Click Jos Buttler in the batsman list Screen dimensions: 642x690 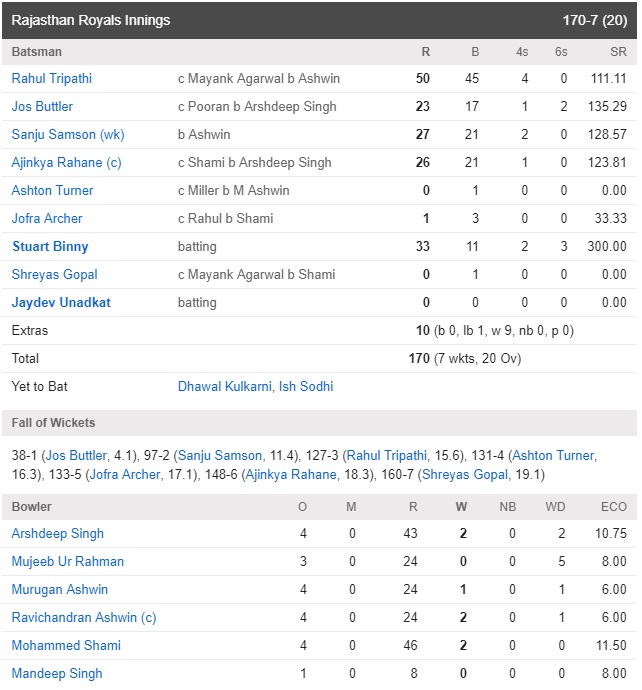(42, 106)
